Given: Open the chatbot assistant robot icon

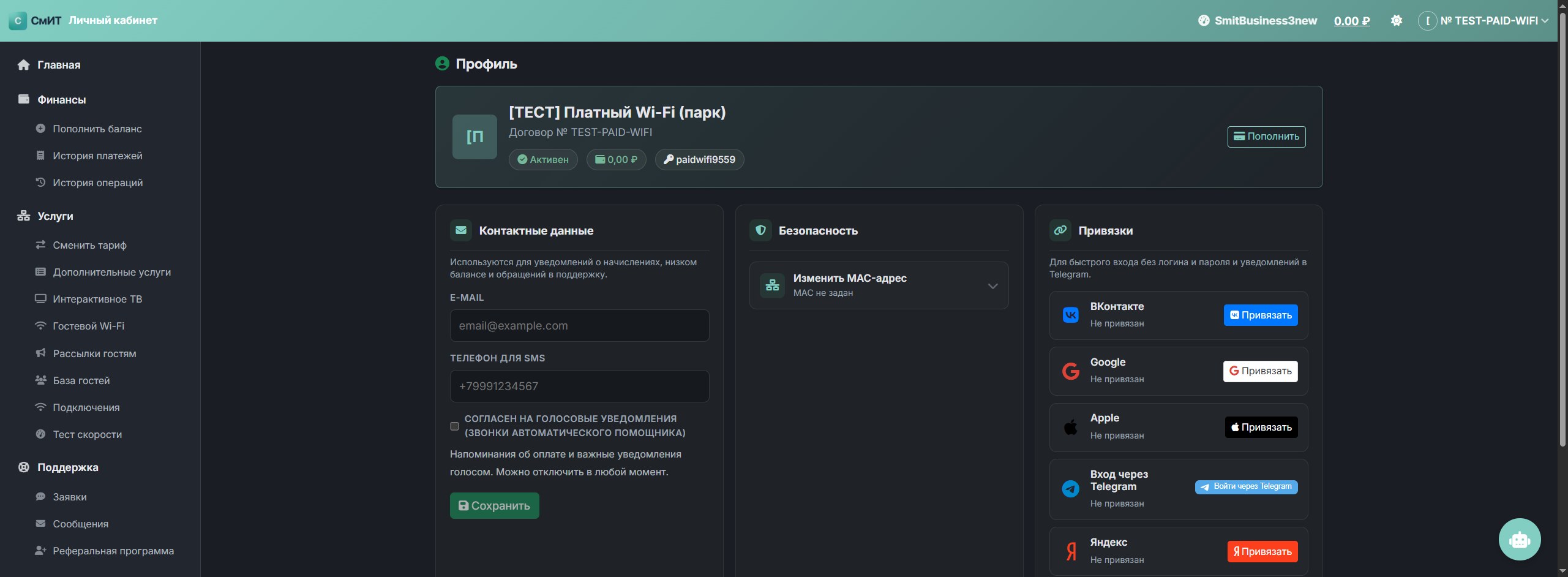Looking at the screenshot, I should click(1519, 539).
